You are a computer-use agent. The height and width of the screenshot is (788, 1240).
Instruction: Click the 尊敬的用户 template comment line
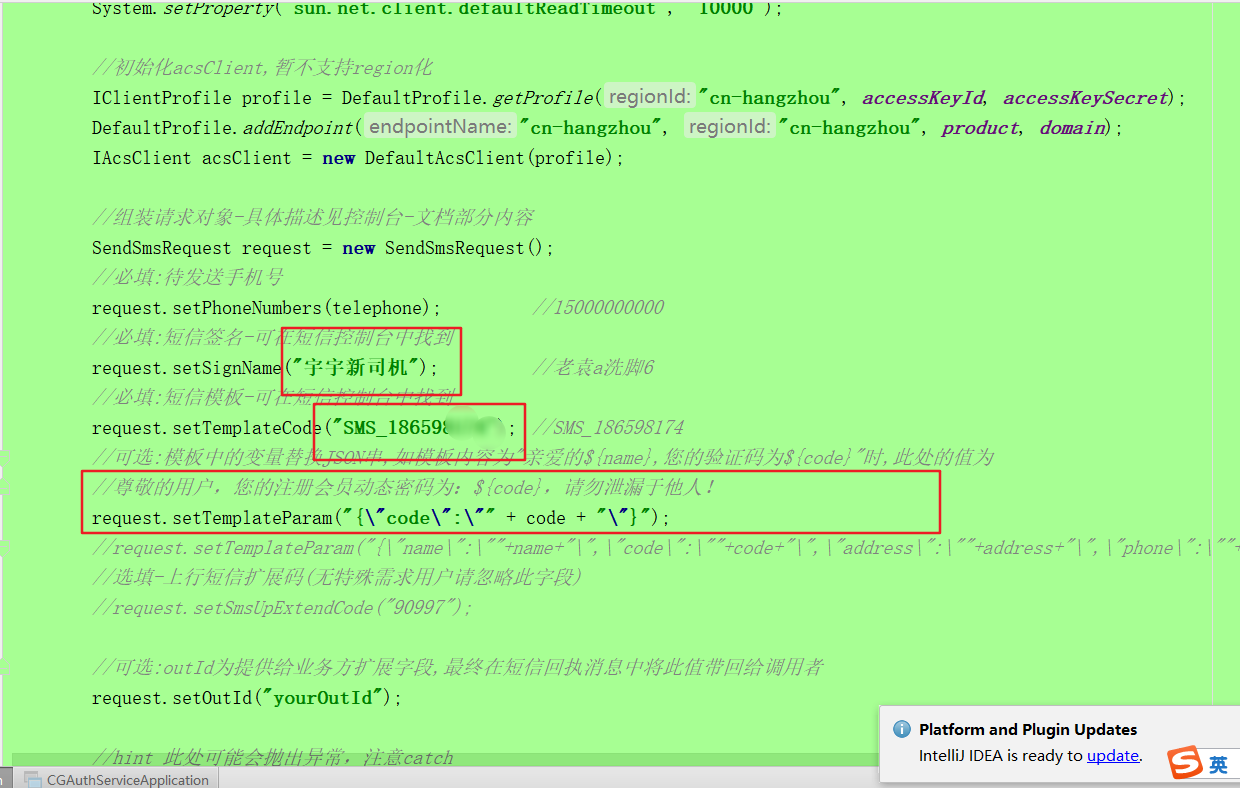[x=404, y=488]
